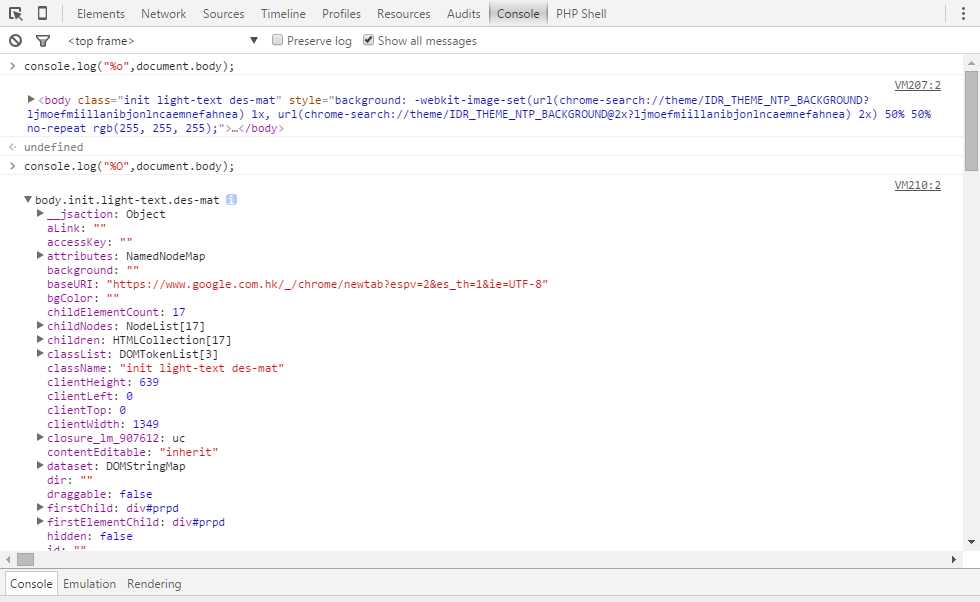The image size is (980, 602).
Task: Select the contentEditable "inherit" row
Action: [132, 452]
